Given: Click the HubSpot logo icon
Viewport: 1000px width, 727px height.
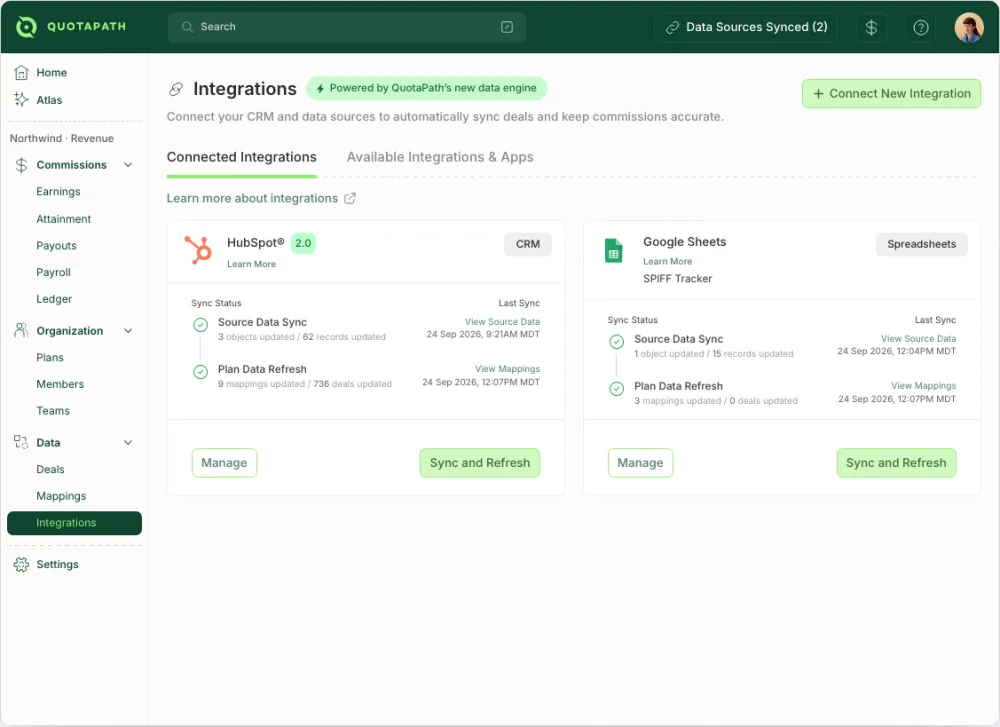Looking at the screenshot, I should (198, 249).
